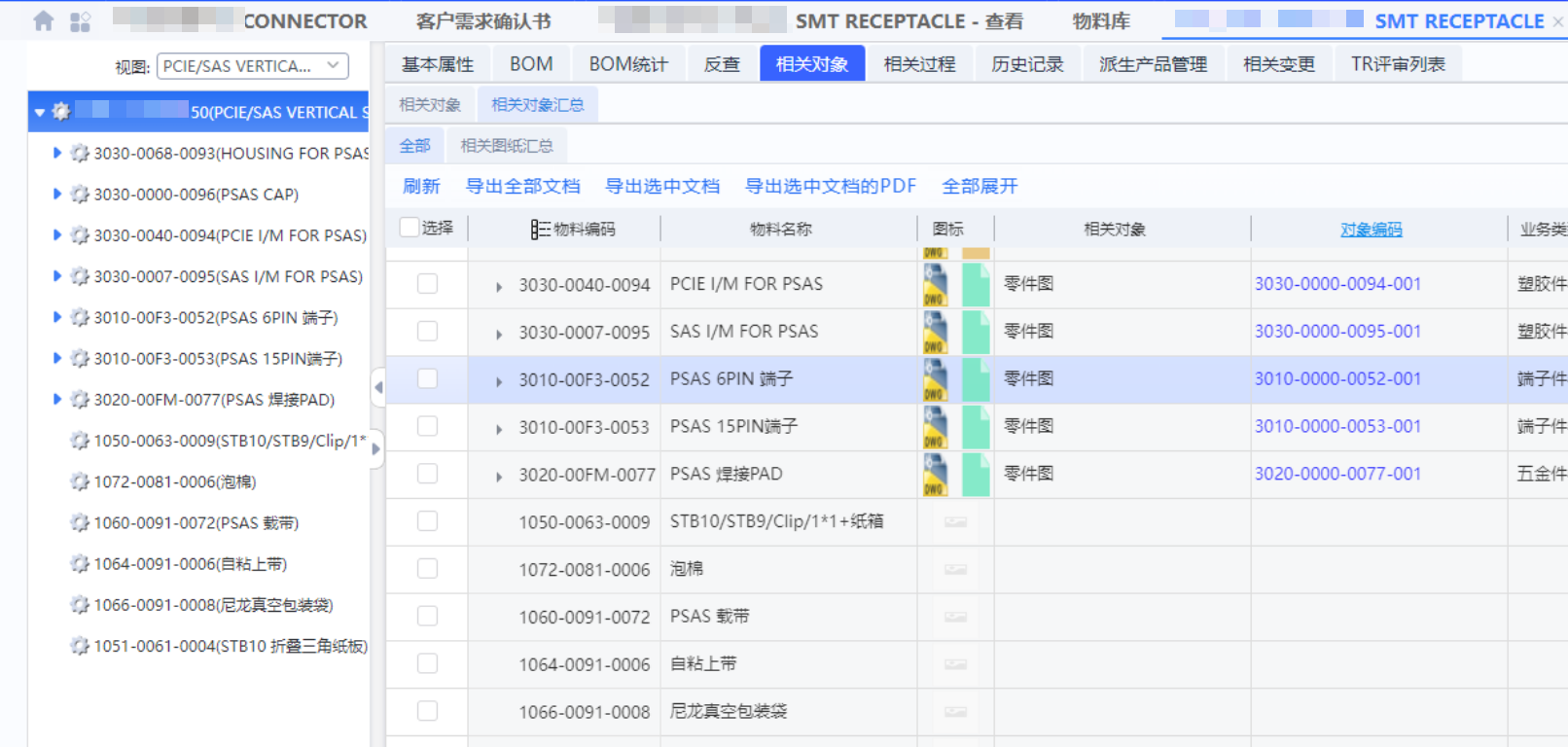Open link 3030-0000-0094-001

tap(1337, 284)
